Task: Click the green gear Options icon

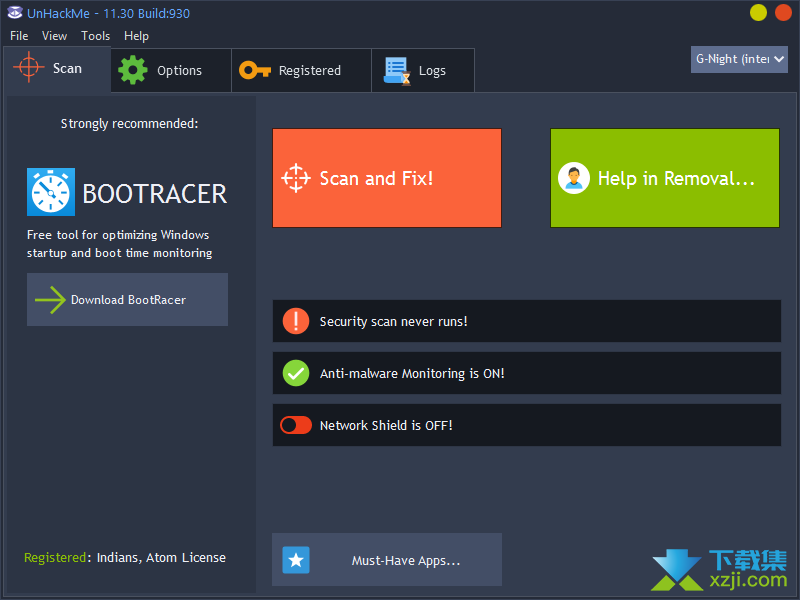Action: pyautogui.click(x=133, y=70)
